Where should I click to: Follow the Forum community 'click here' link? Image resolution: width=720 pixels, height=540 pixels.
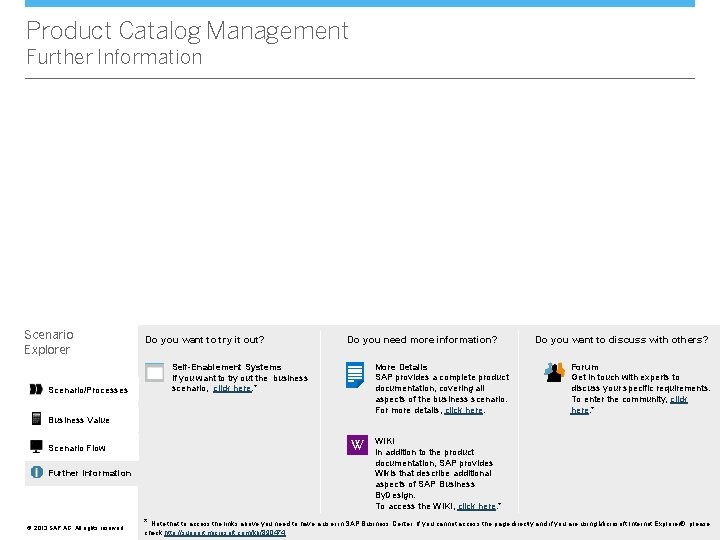[x=678, y=399]
